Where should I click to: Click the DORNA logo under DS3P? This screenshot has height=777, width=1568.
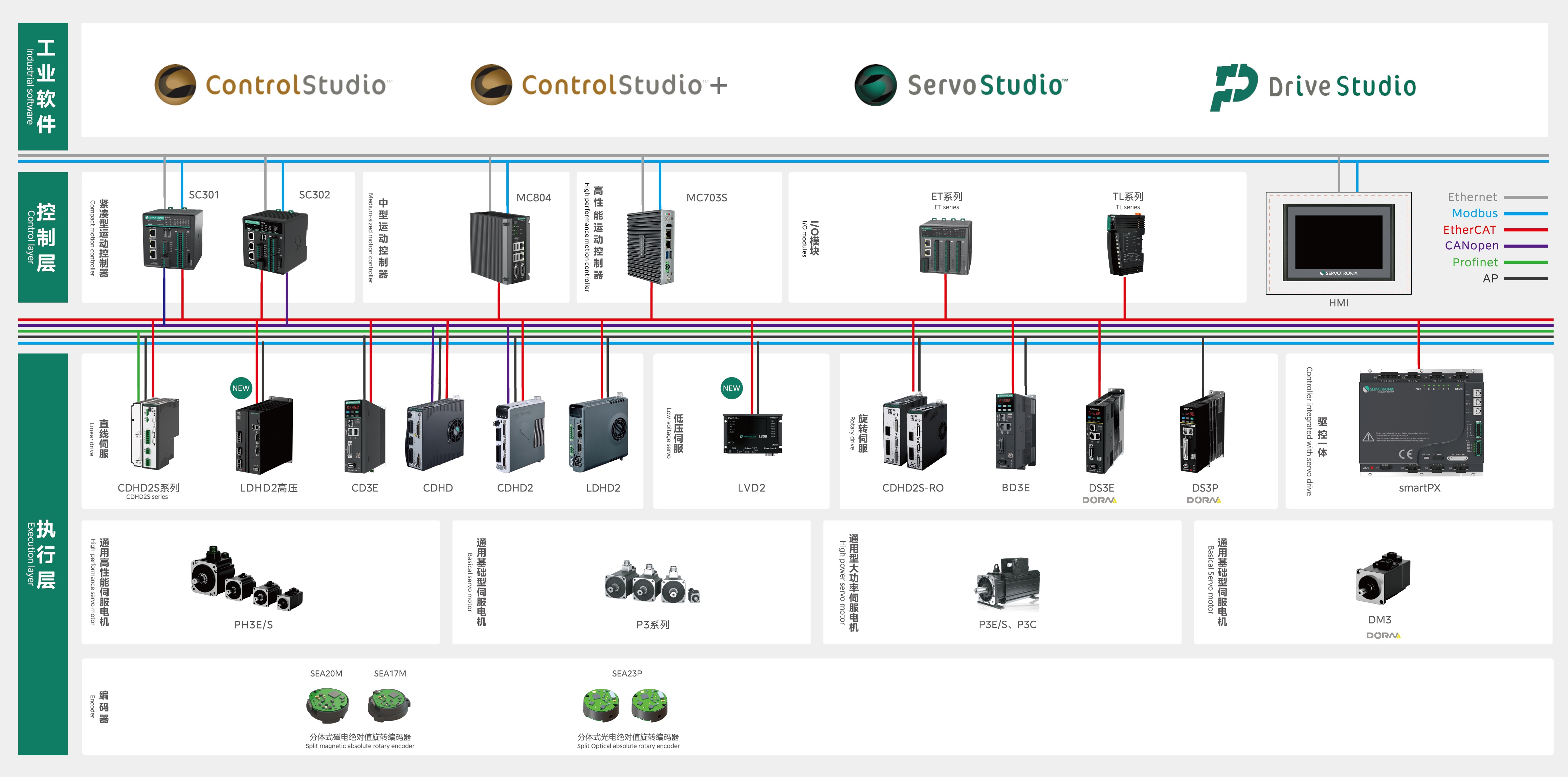pos(1203,500)
